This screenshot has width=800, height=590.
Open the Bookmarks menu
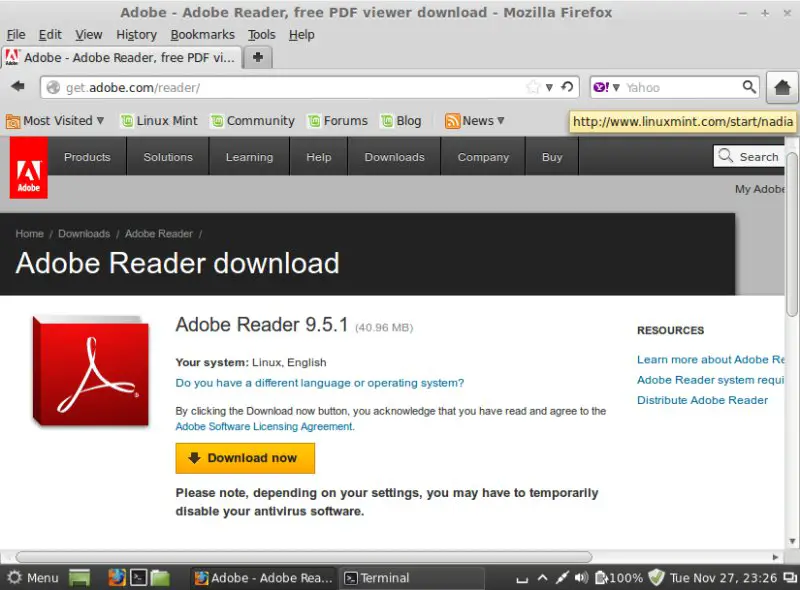203,35
